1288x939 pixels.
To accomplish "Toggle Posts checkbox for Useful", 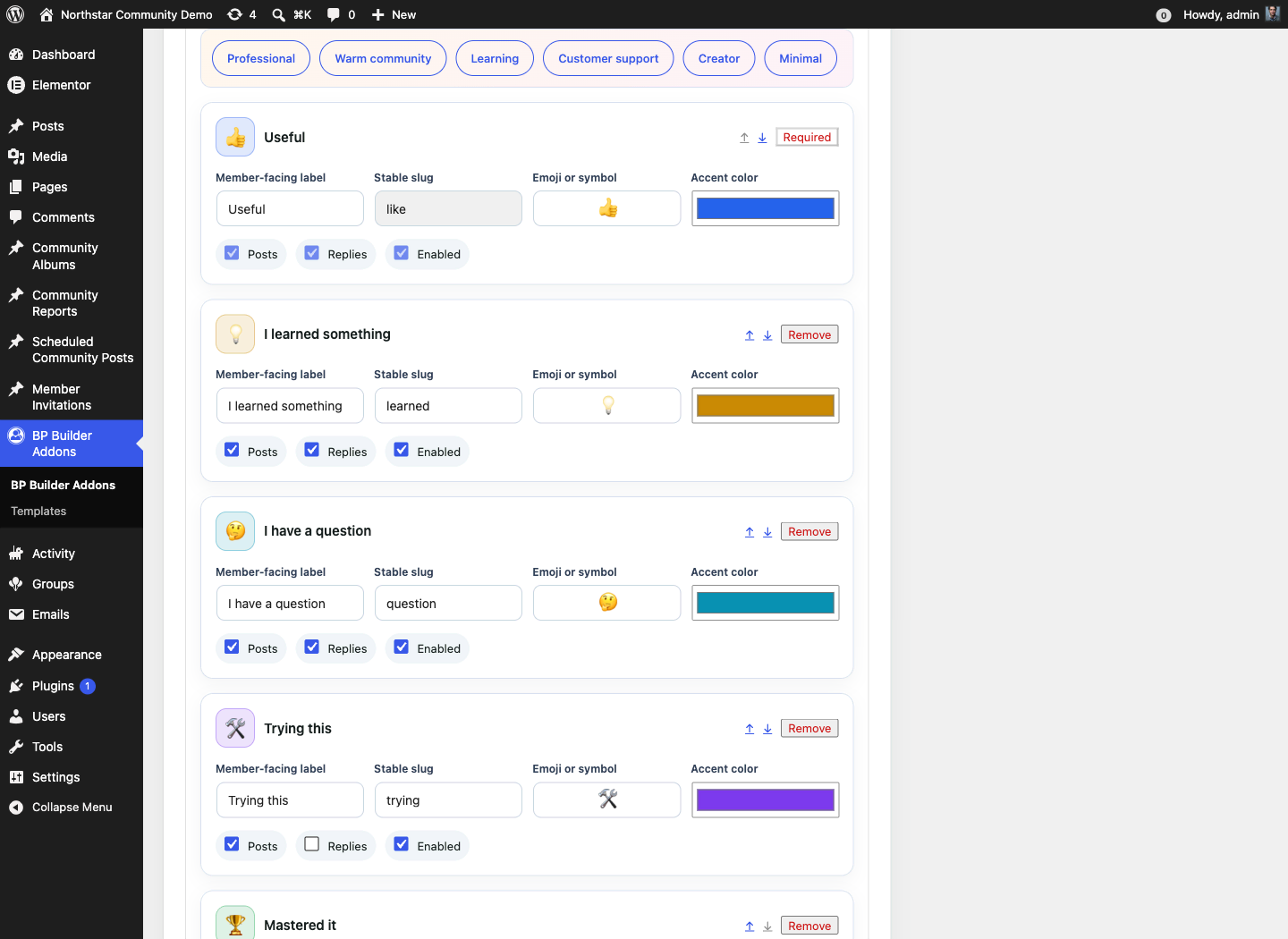I will tap(232, 253).
